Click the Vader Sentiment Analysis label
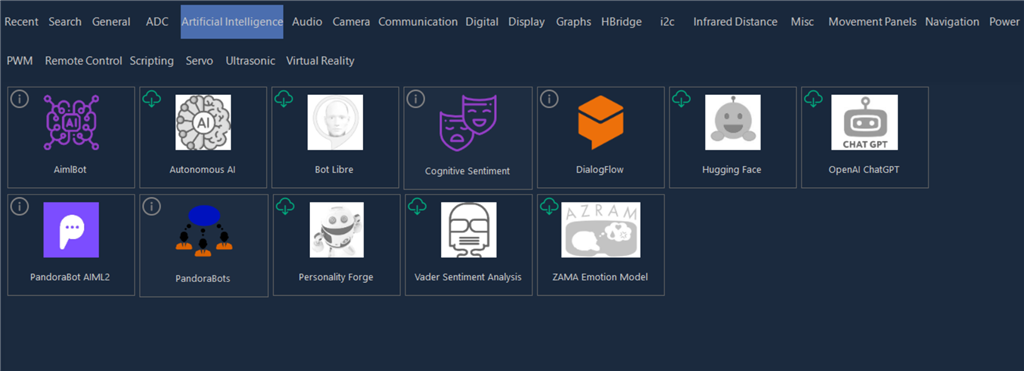The image size is (1024, 371). (x=468, y=277)
